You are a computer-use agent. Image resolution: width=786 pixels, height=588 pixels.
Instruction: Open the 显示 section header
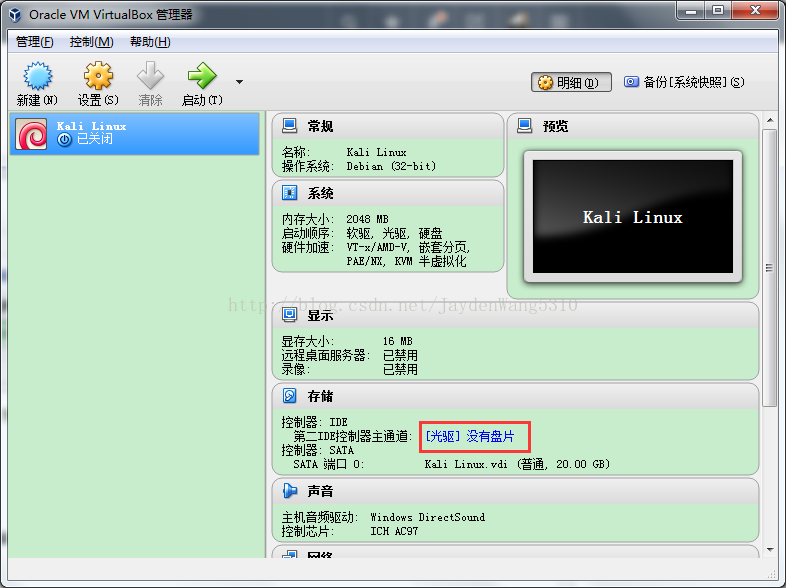pos(515,315)
